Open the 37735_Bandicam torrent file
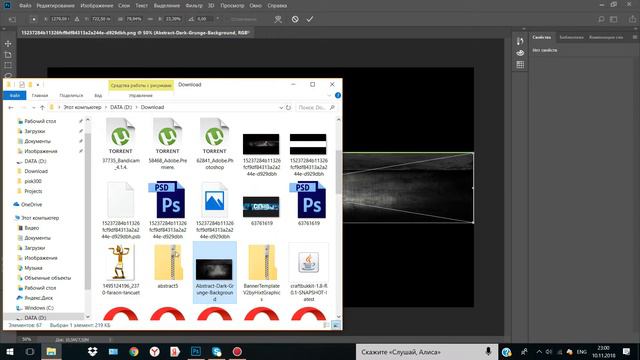The image size is (640, 360). tap(120, 144)
